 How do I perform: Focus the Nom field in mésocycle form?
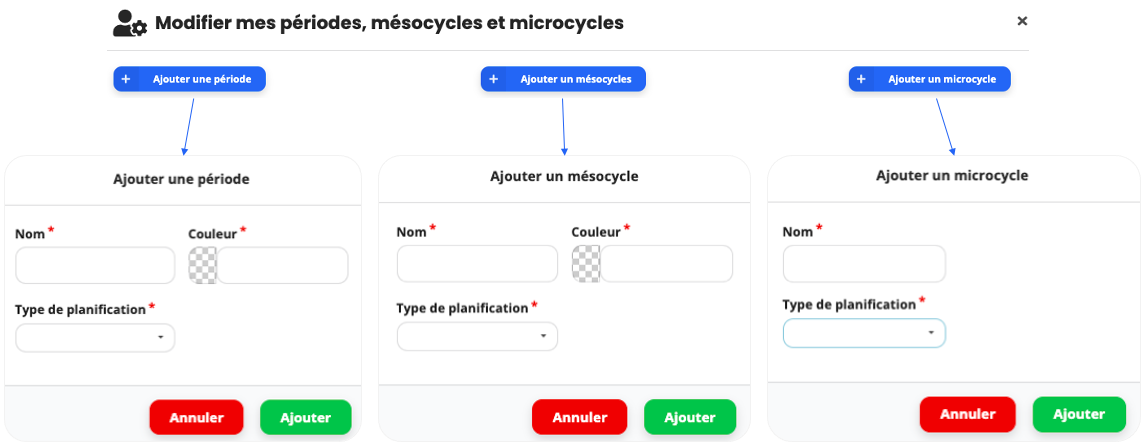tap(477, 264)
